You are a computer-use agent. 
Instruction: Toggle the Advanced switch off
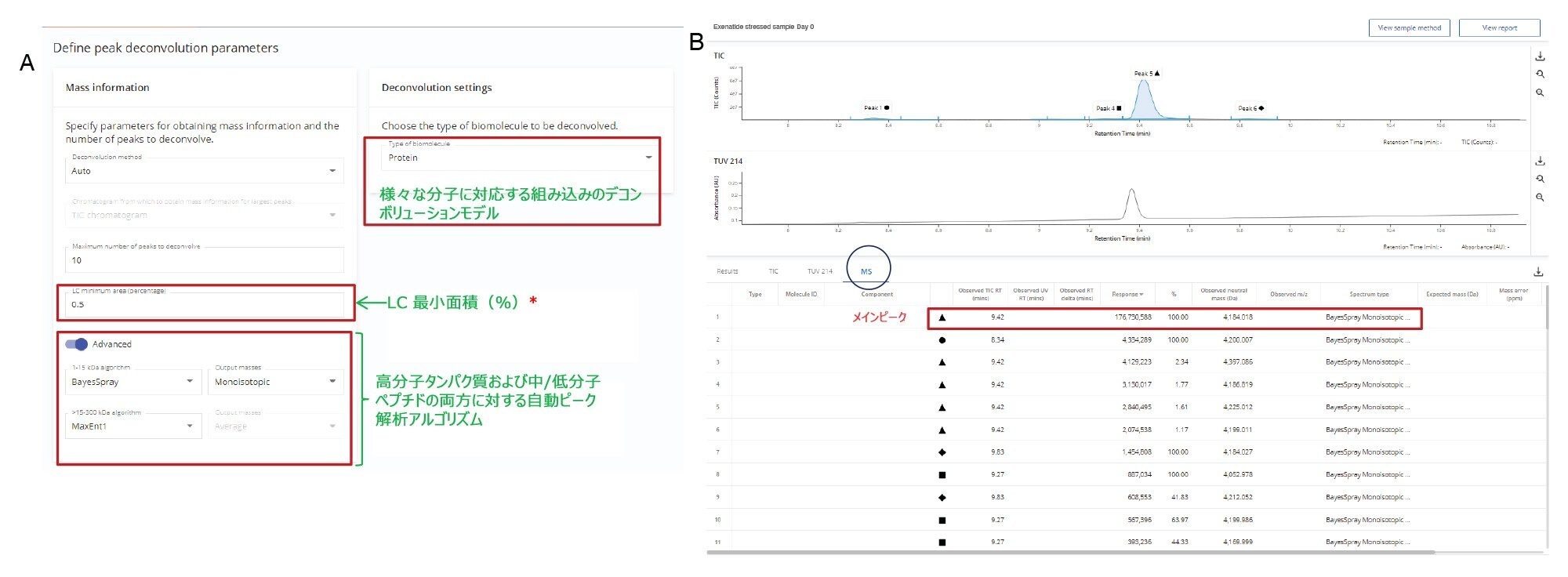coord(76,344)
